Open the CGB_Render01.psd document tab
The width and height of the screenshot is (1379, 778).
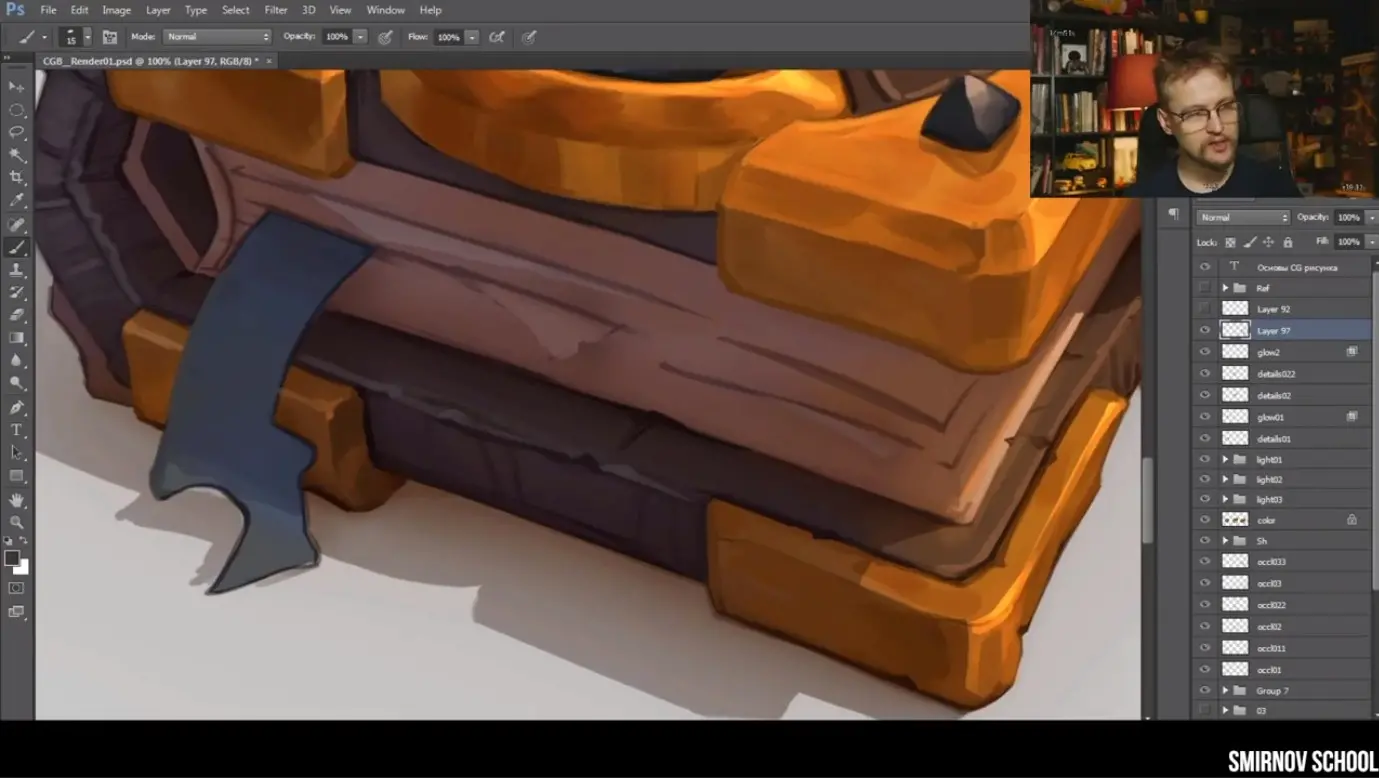point(150,61)
